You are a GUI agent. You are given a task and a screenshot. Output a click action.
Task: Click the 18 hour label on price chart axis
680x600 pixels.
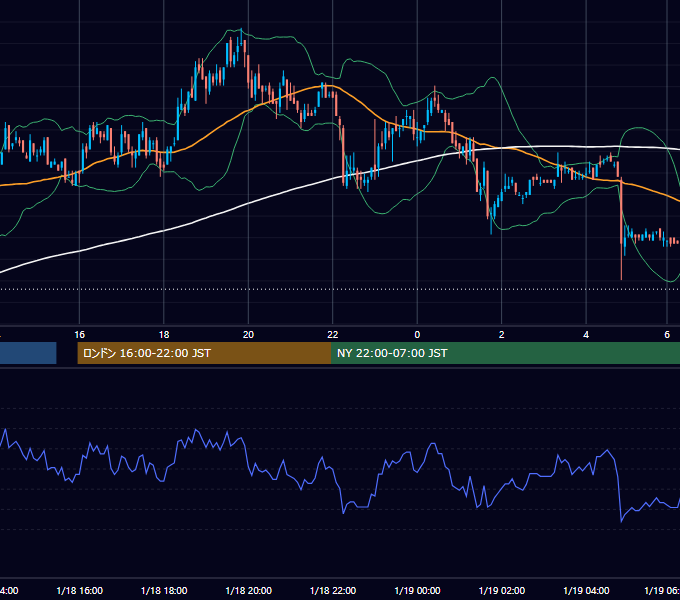(164, 335)
